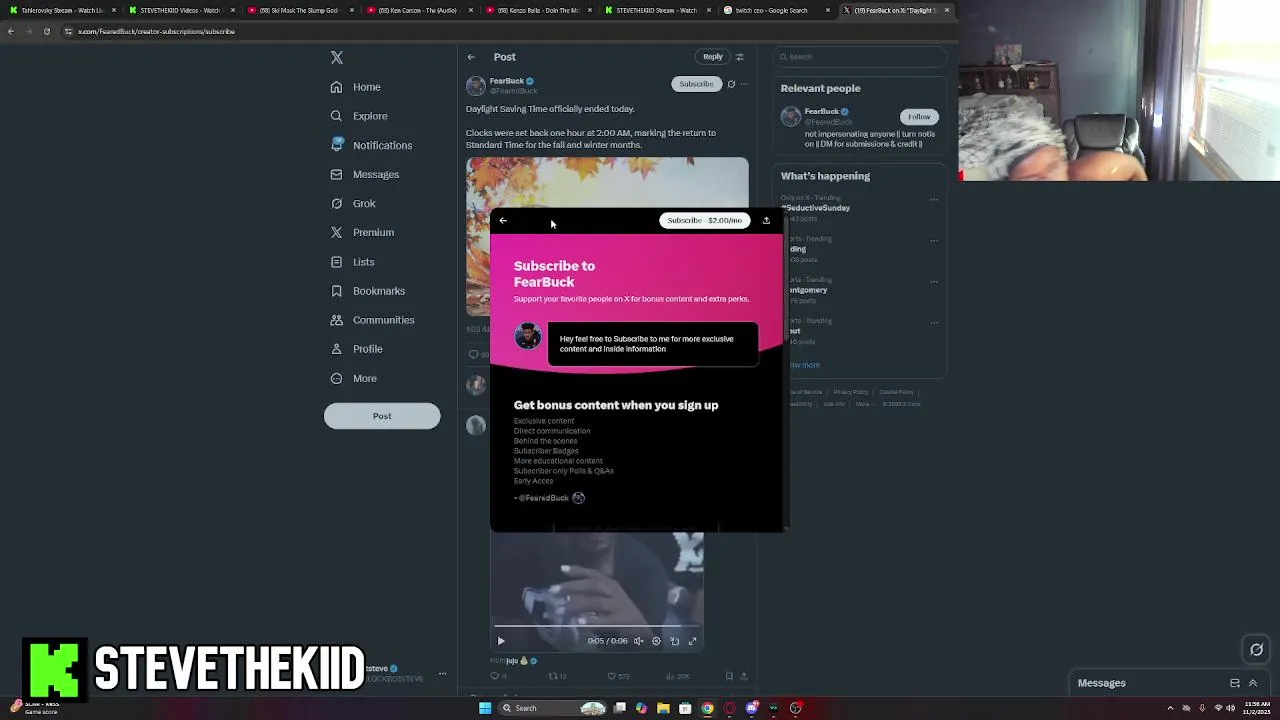Open Premium in the X sidebar
1280x720 pixels.
[x=362, y=232]
